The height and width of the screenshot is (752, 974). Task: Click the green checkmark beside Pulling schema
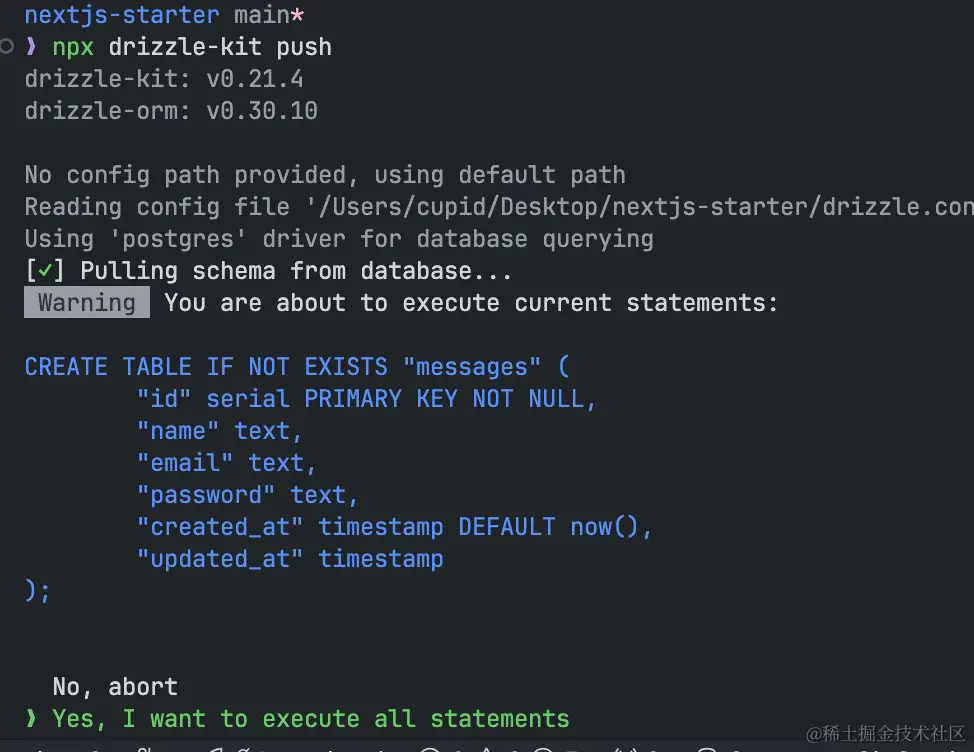click(x=45, y=271)
